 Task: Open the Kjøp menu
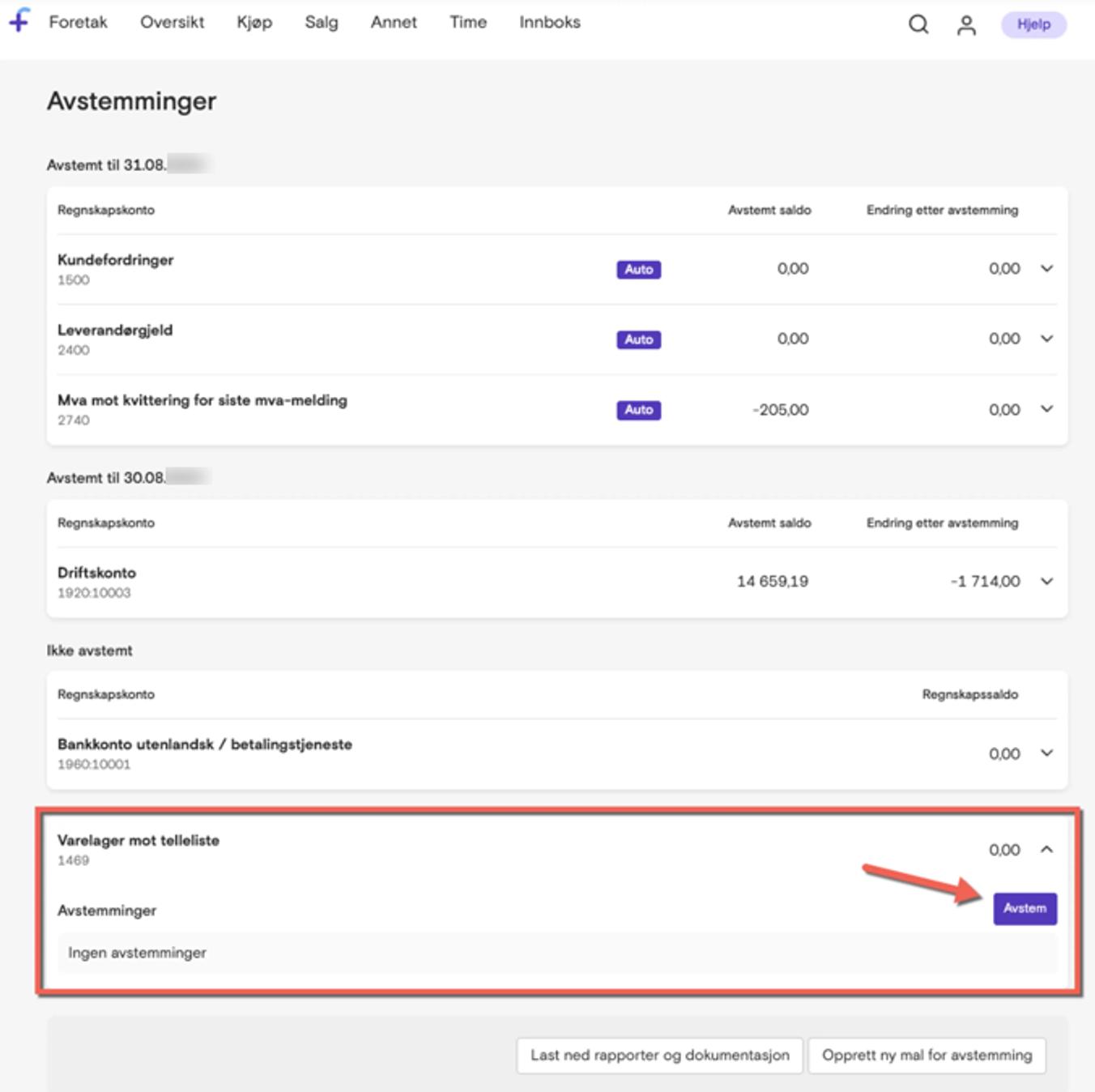point(254,23)
